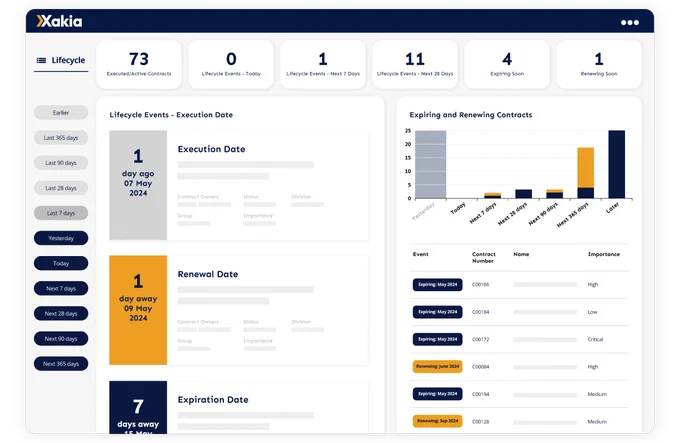Sort by the Name column header

521,254
